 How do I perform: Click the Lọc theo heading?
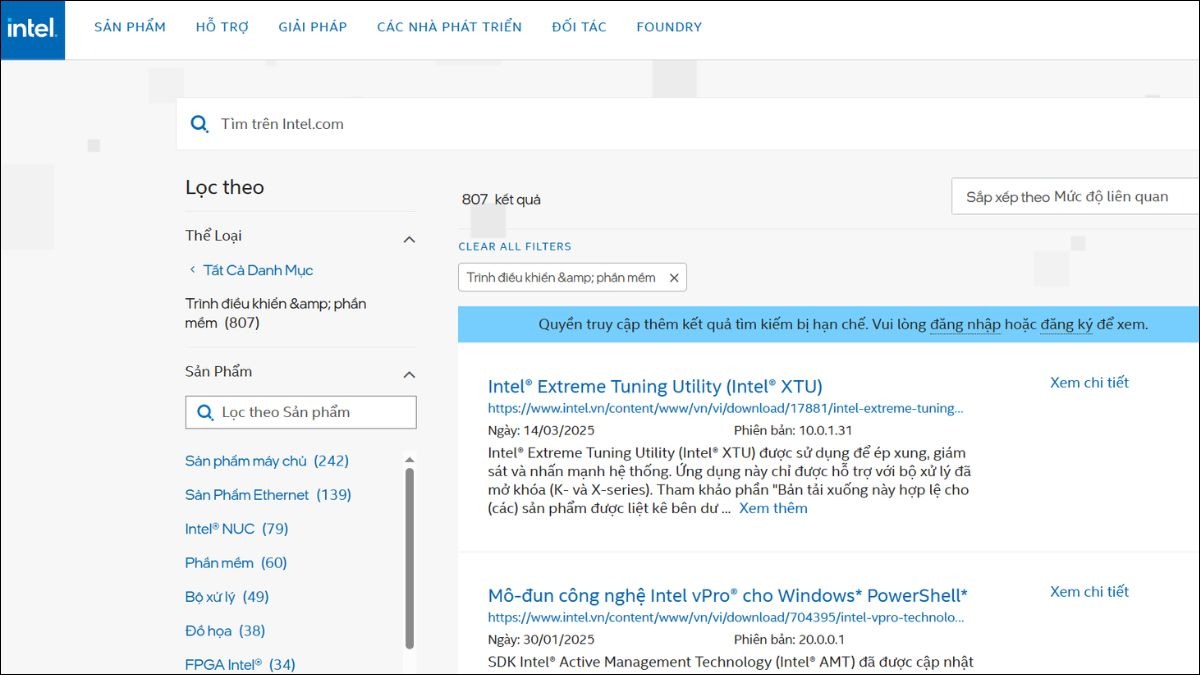(225, 187)
